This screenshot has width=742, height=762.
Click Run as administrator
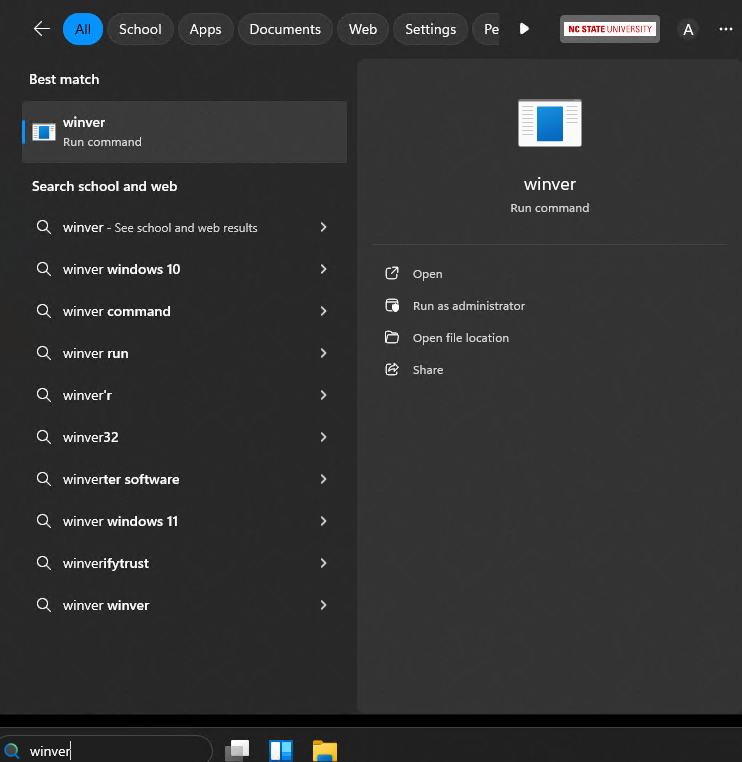[468, 306]
